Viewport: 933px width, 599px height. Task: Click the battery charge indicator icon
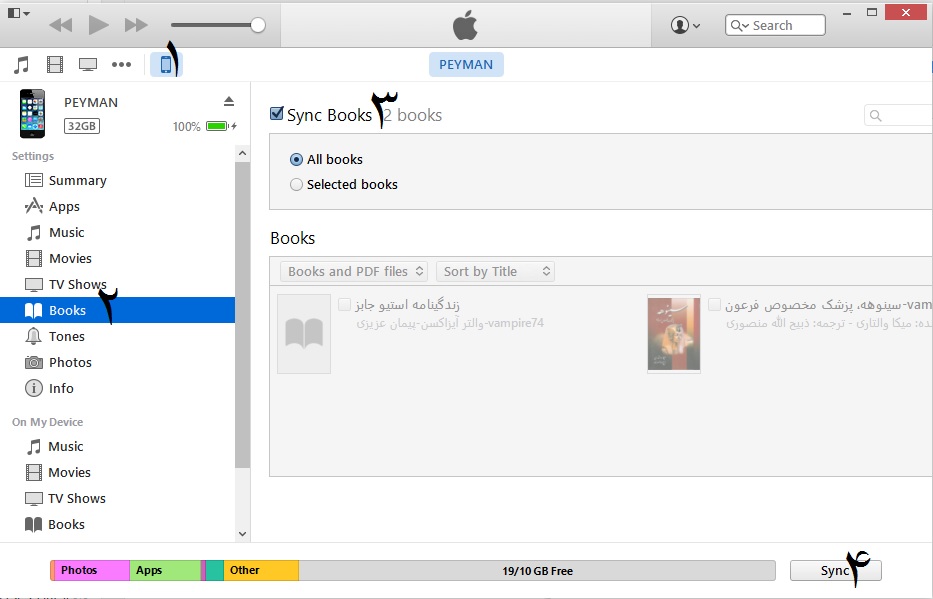click(x=220, y=126)
